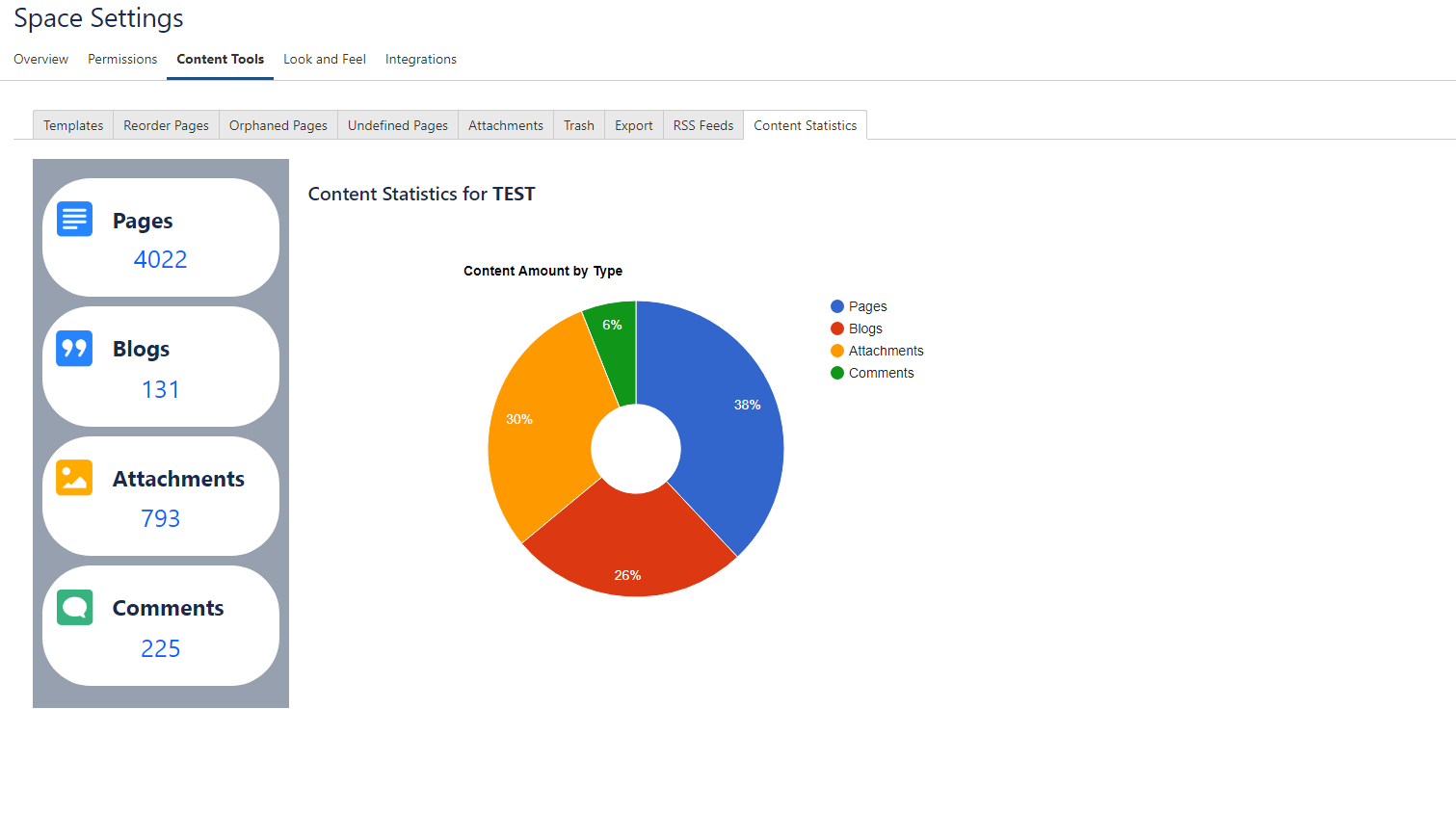Image resolution: width=1456 pixels, height=814 pixels.
Task: Click the Blogs quotation mark icon
Action: (x=74, y=349)
